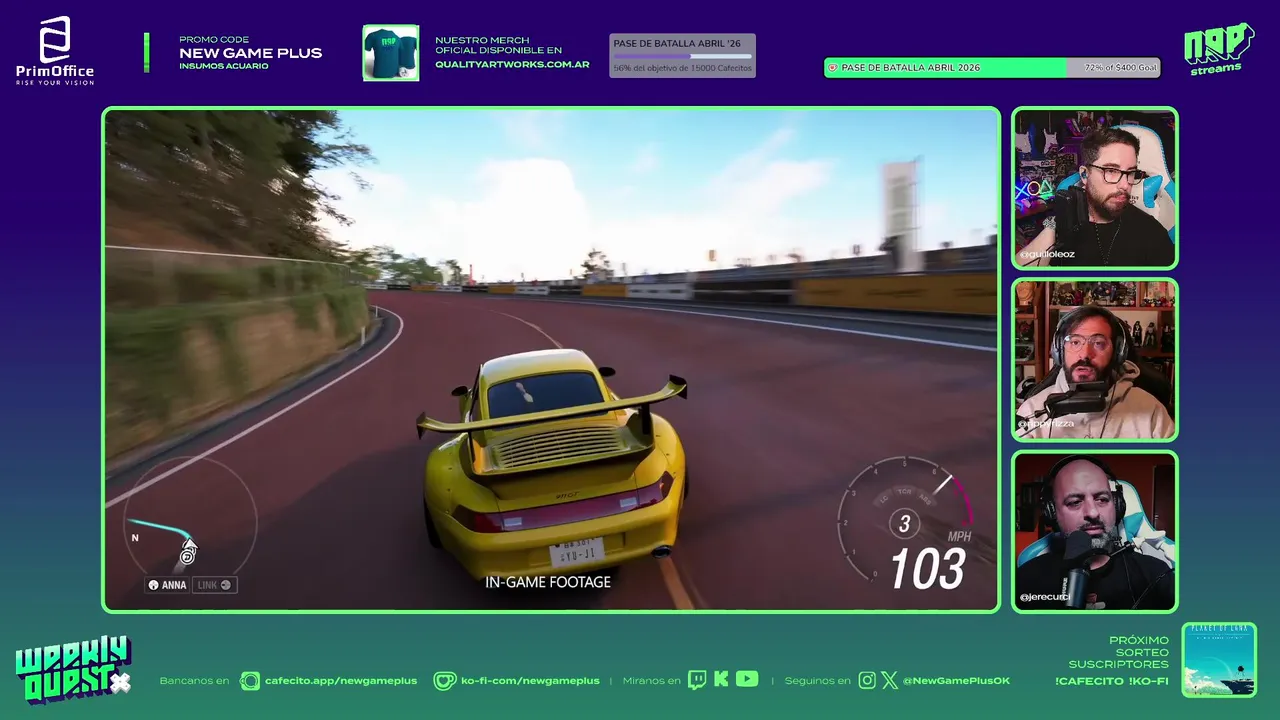Click the 'Miranos en' label
The height and width of the screenshot is (720, 1280).
651,681
